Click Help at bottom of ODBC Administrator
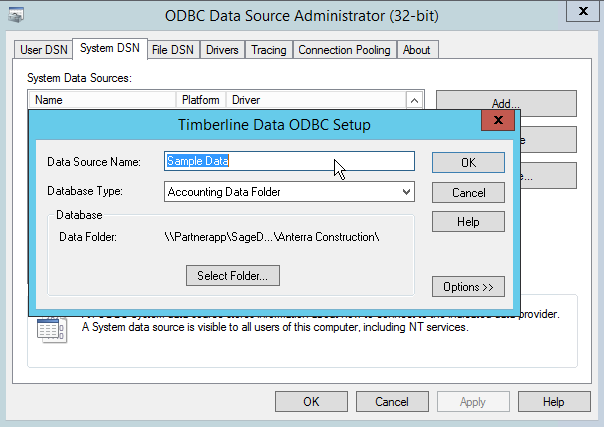604x427 pixels. [x=553, y=401]
